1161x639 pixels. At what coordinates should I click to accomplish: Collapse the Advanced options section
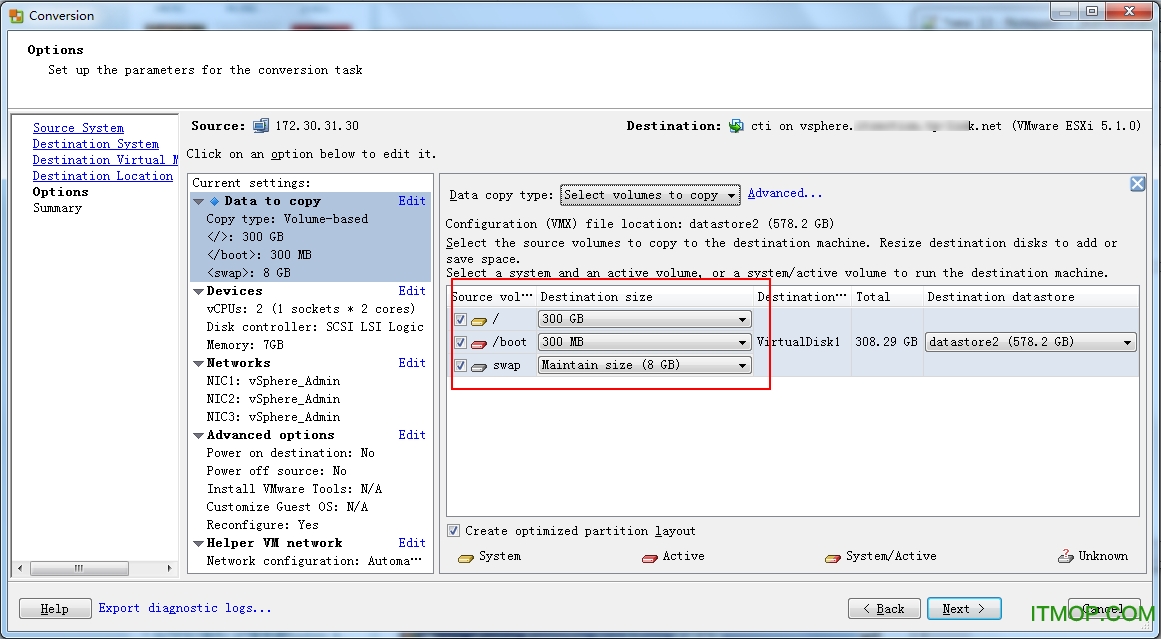pos(198,435)
